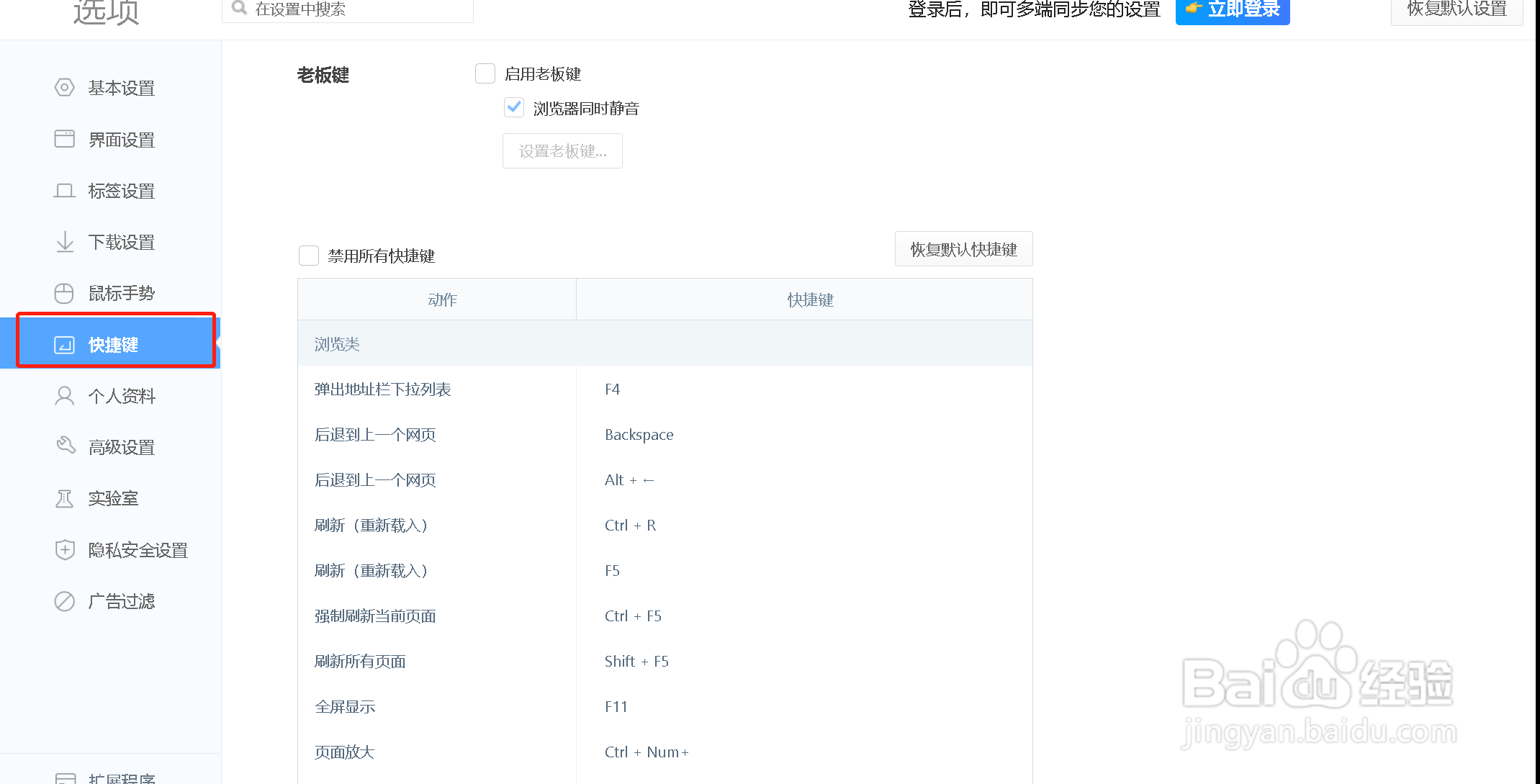The image size is (1540, 784).
Task: Click the F4 shortcut for address dropdown
Action: pyautogui.click(x=613, y=389)
